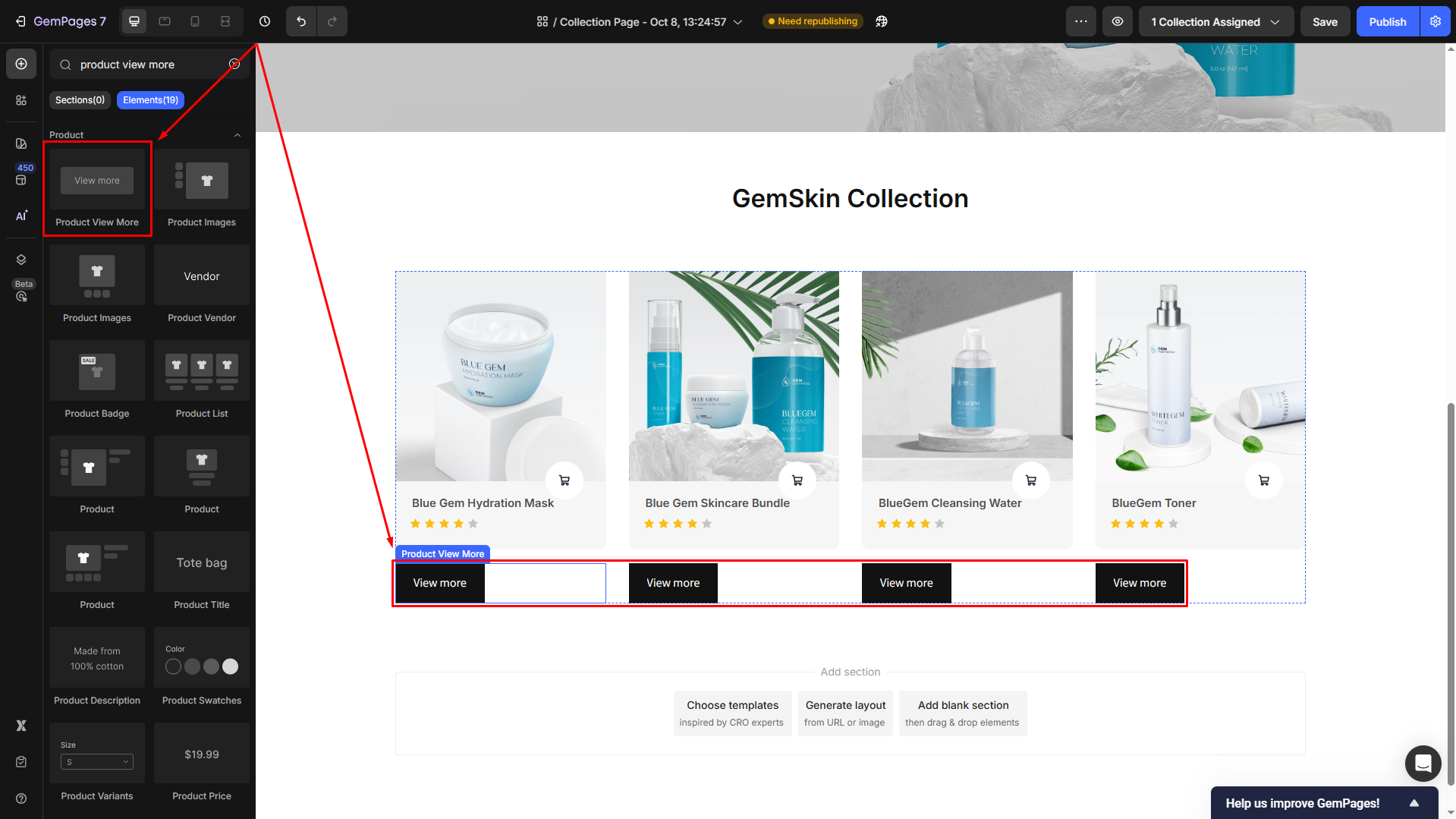Open the live chat support bubble
The image size is (1456, 819).
click(x=1423, y=764)
